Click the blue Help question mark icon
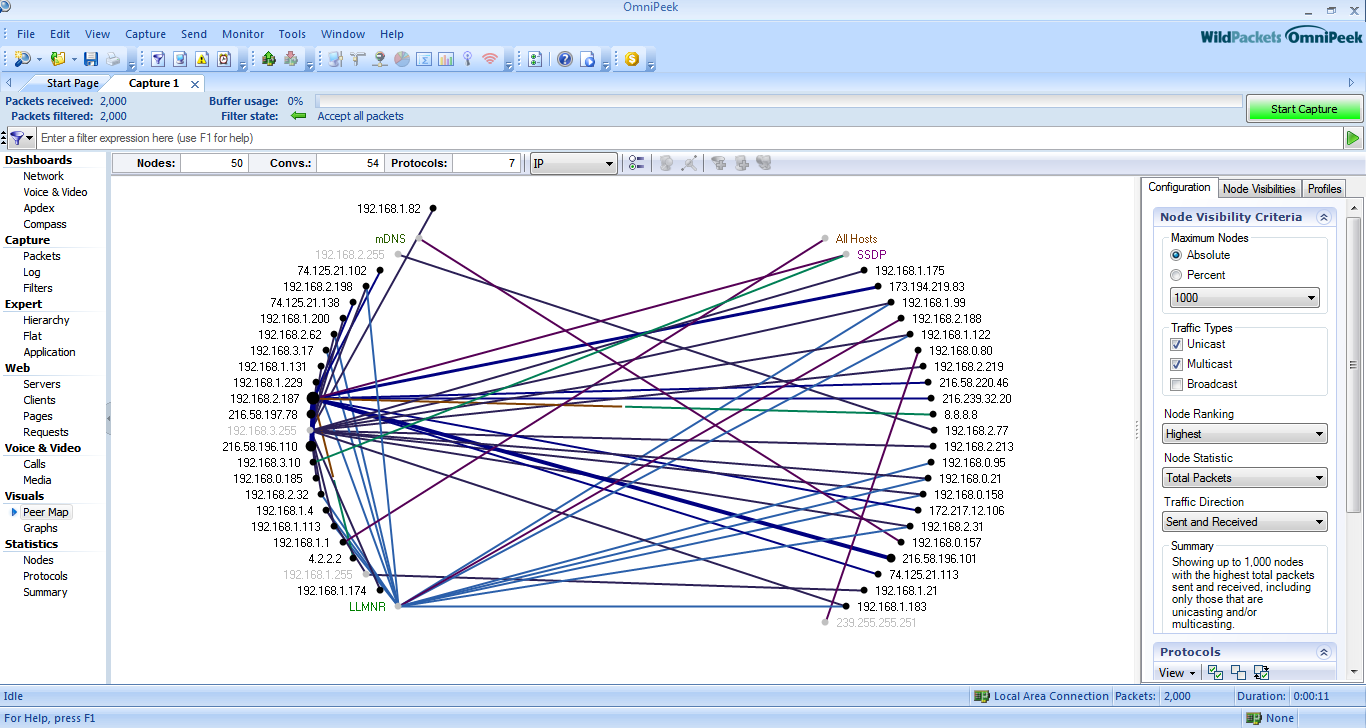Viewport: 1366px width, 728px height. (565, 59)
